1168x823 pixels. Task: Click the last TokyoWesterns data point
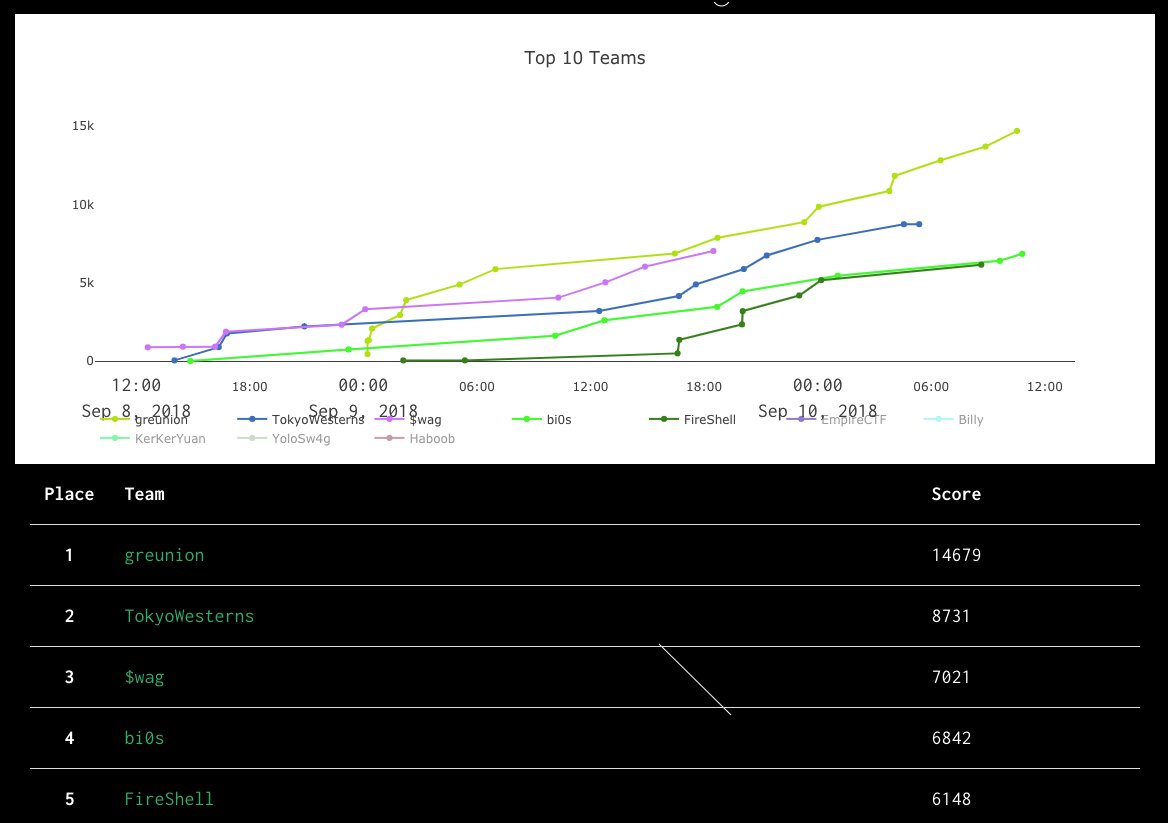(919, 224)
